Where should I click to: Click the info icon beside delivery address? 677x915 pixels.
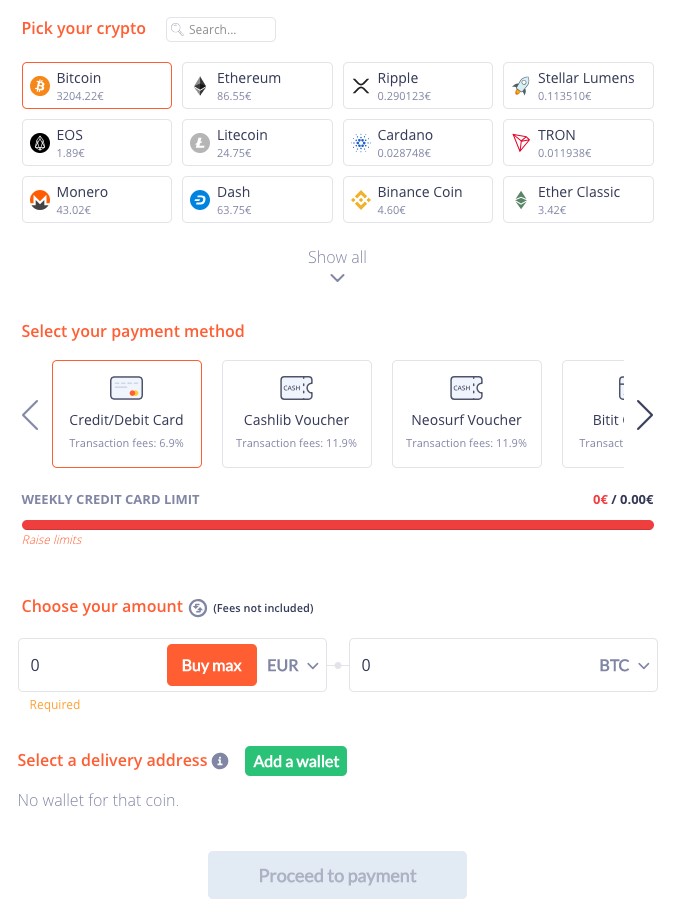pyautogui.click(x=220, y=761)
